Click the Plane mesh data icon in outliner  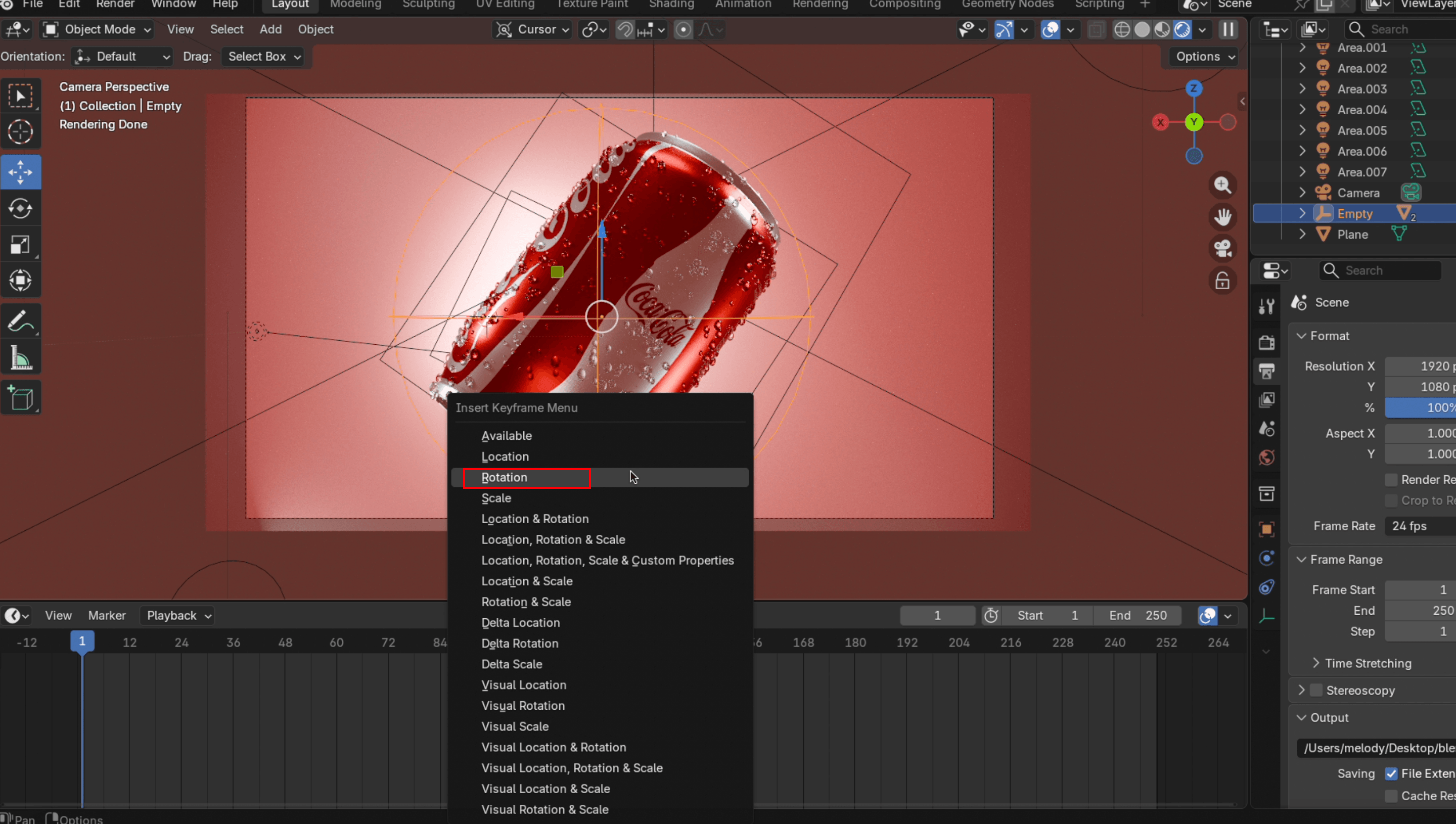point(1399,234)
